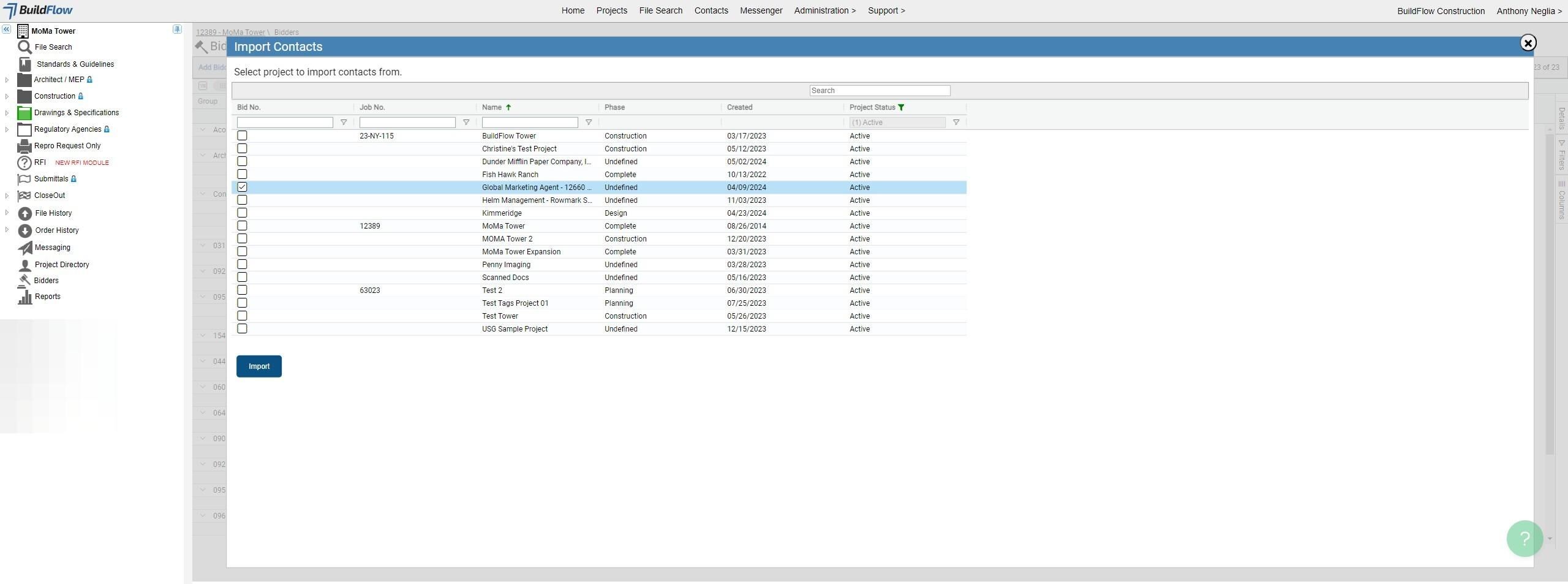Viewport: 1568px width, 584px height.
Task: Tick the Fish Hawk Ranch checkbox
Action: (x=242, y=175)
